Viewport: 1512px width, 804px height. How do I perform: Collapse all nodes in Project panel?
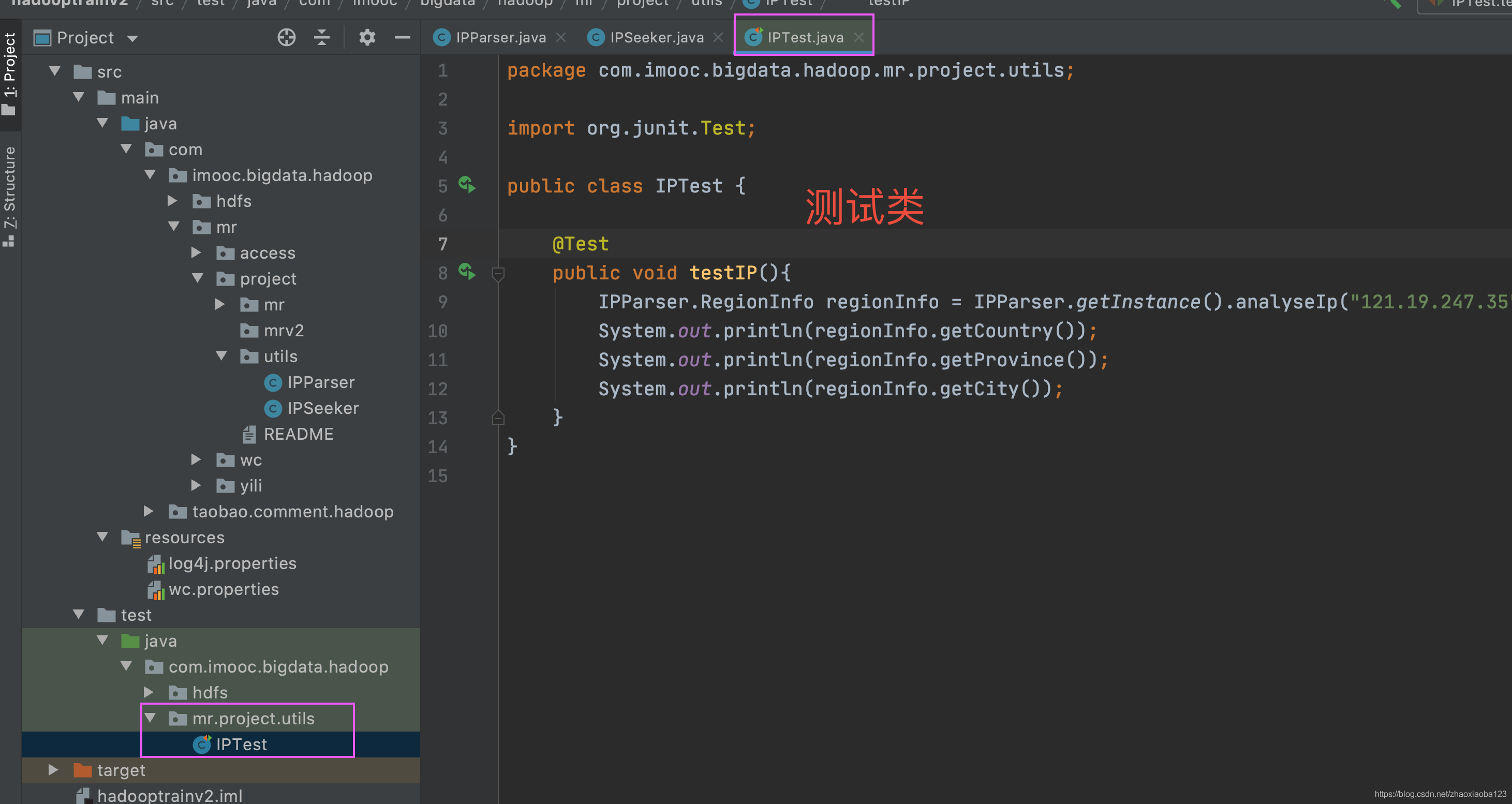tap(322, 38)
